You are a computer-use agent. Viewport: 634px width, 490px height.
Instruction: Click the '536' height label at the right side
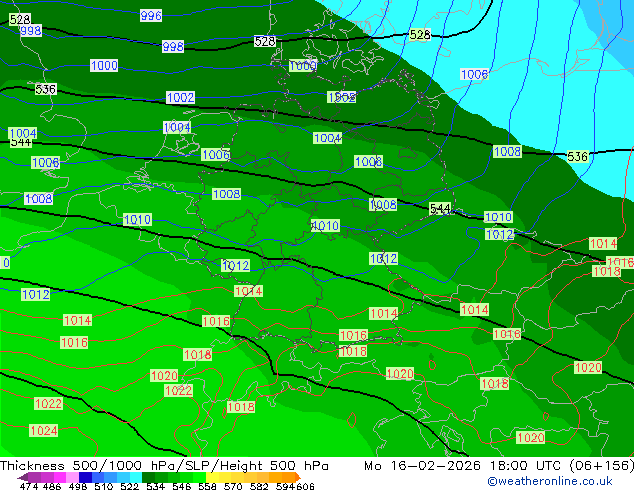click(x=577, y=156)
